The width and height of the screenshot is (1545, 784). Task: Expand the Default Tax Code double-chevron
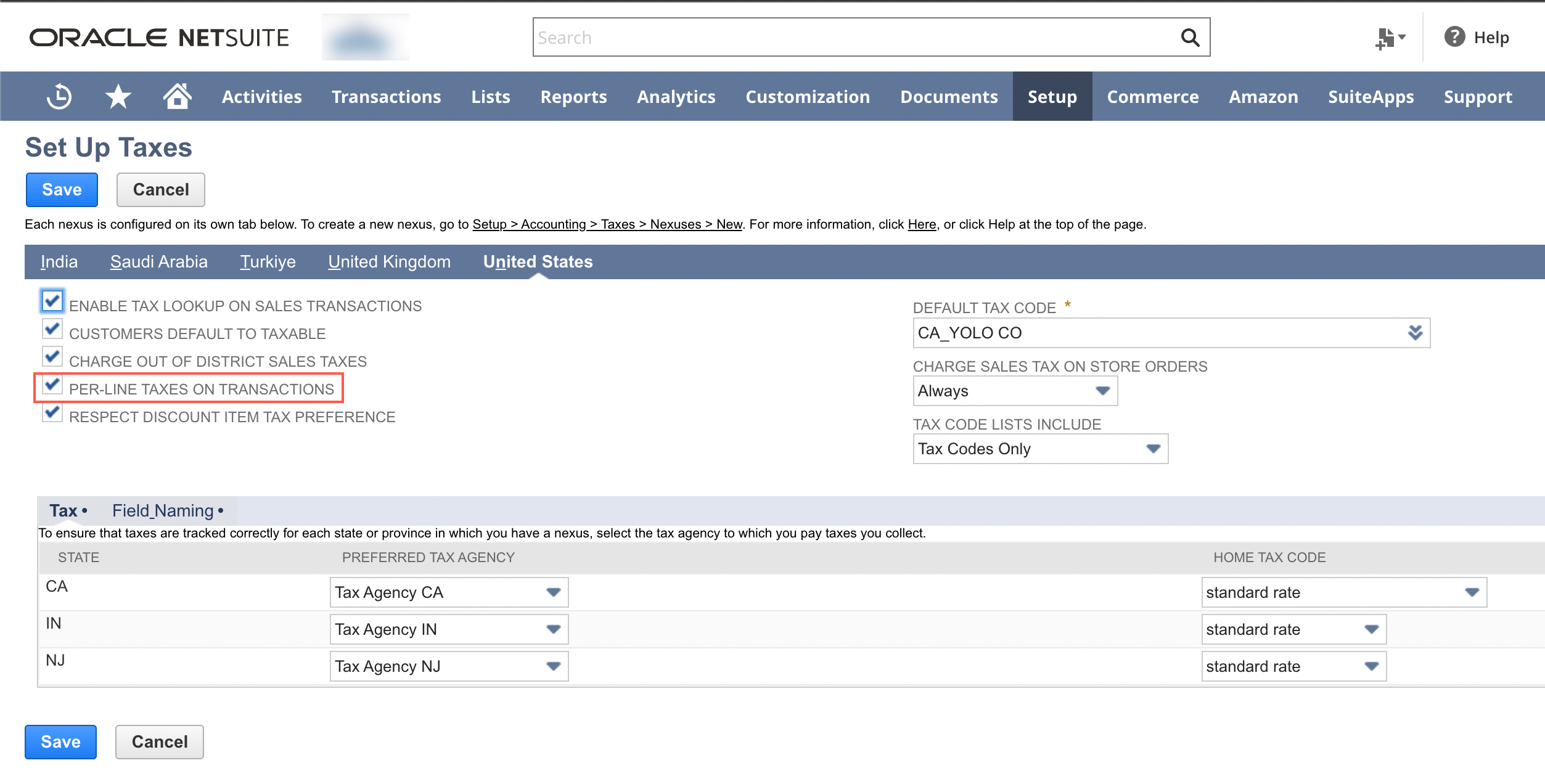click(x=1415, y=333)
